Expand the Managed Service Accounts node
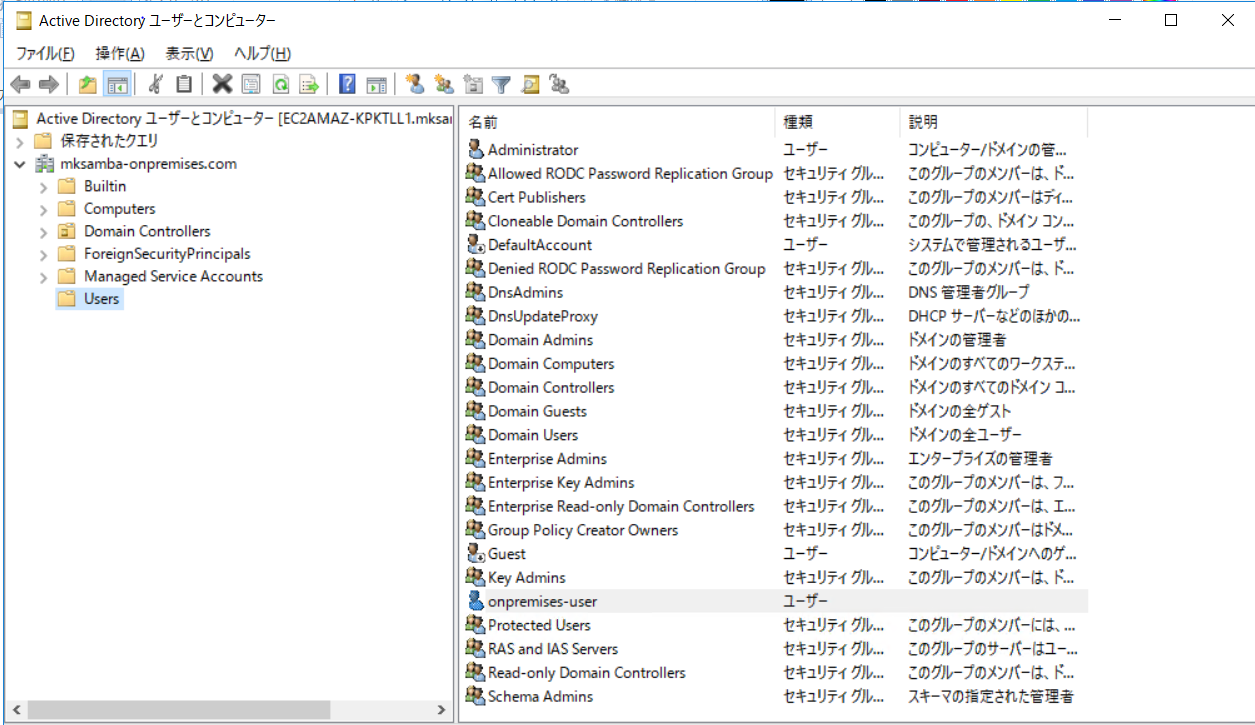Screen dimensions: 1255x725 pyautogui.click(x=43, y=276)
